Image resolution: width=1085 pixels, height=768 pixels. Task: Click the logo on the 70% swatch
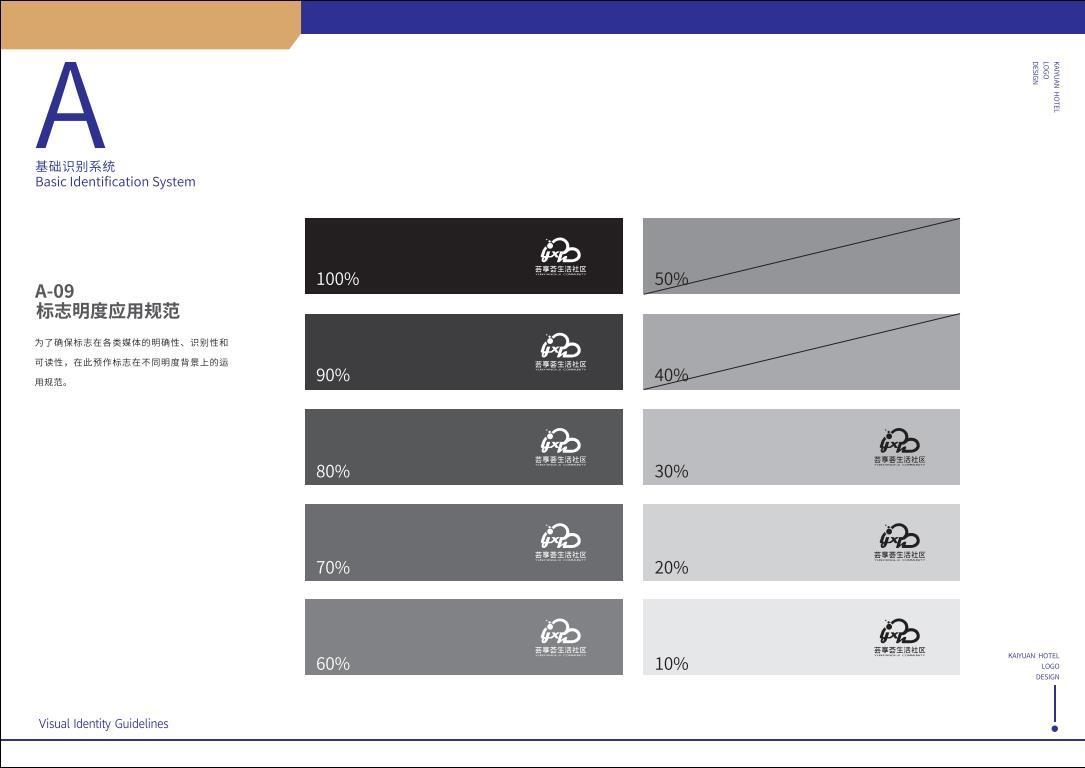pos(560,543)
